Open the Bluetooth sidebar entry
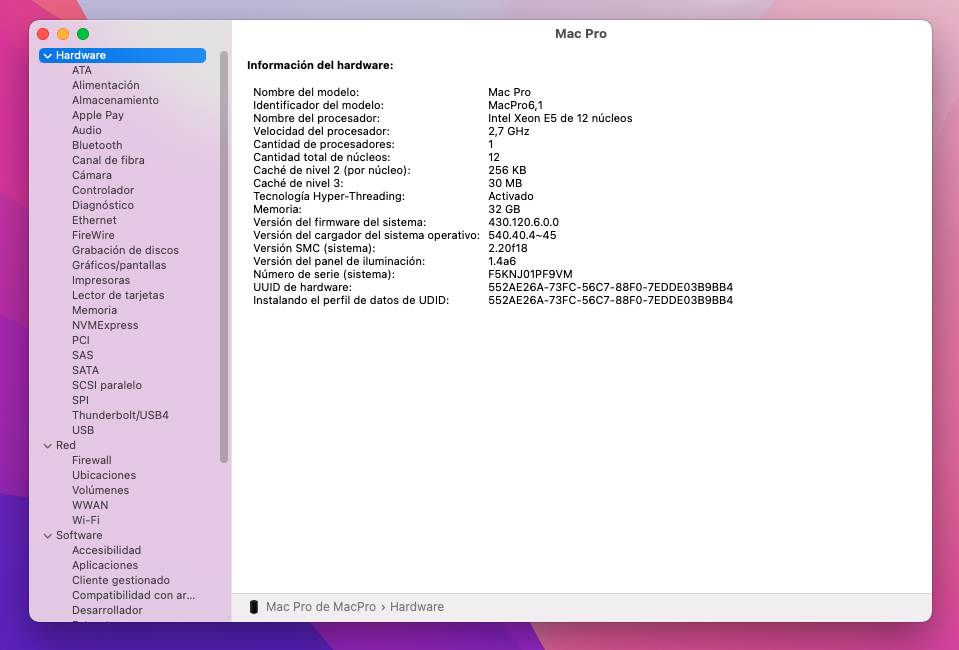 97,145
